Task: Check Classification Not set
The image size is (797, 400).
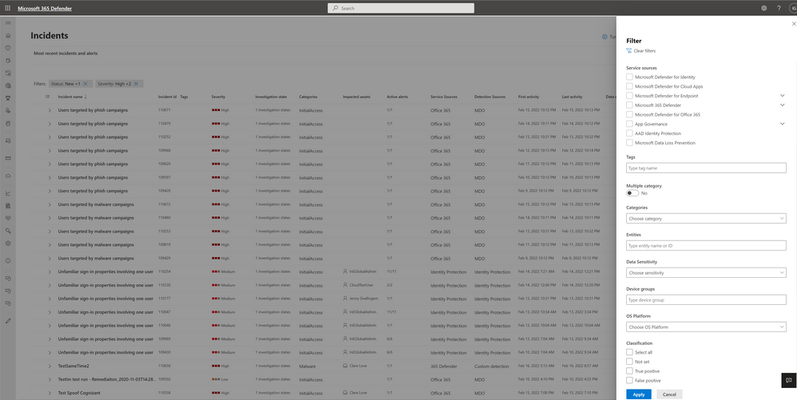Action: click(629, 361)
